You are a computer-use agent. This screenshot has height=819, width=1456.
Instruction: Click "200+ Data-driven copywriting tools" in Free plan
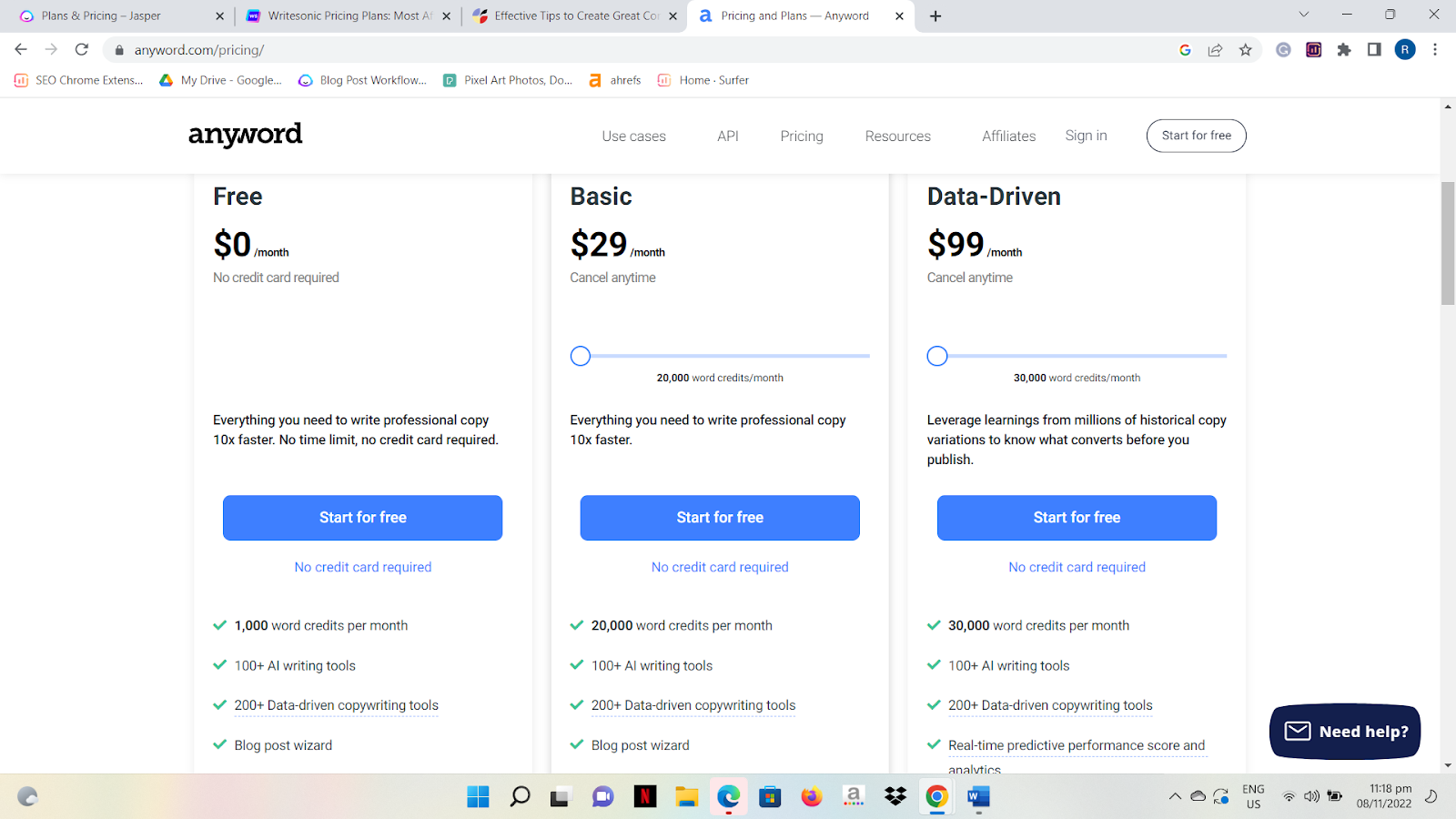pyautogui.click(x=336, y=705)
